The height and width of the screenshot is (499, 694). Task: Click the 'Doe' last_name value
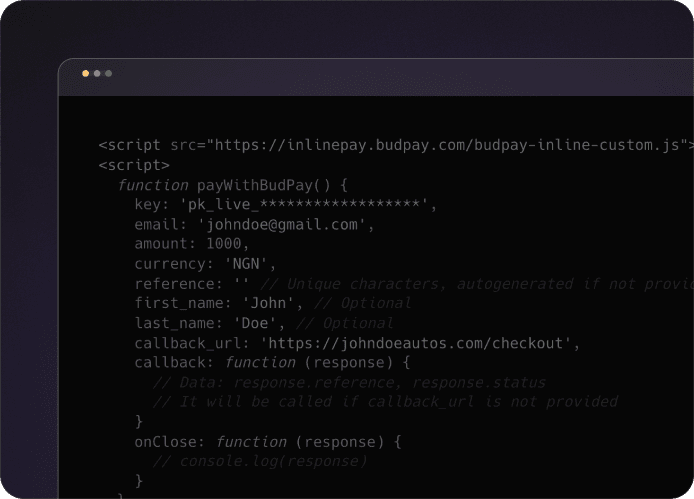[258, 323]
